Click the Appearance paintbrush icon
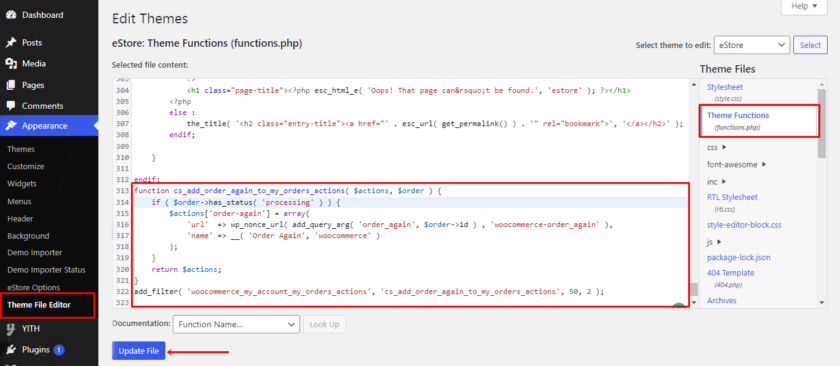The width and height of the screenshot is (840, 366). coord(11,126)
